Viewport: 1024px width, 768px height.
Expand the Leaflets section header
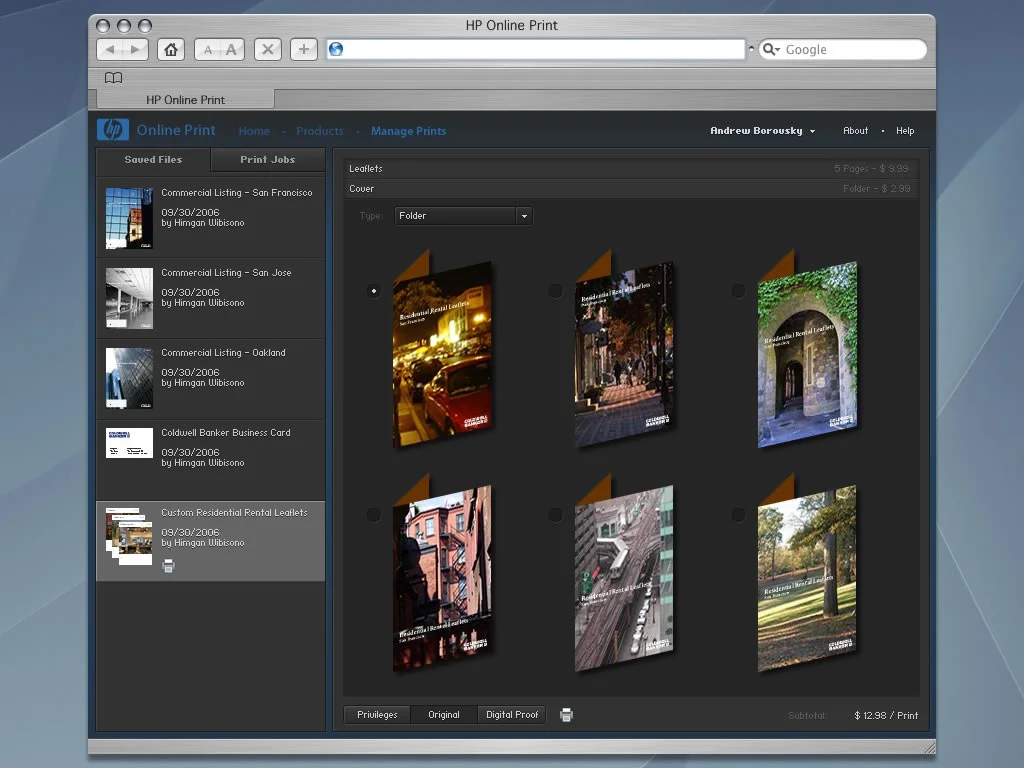tap(630, 169)
